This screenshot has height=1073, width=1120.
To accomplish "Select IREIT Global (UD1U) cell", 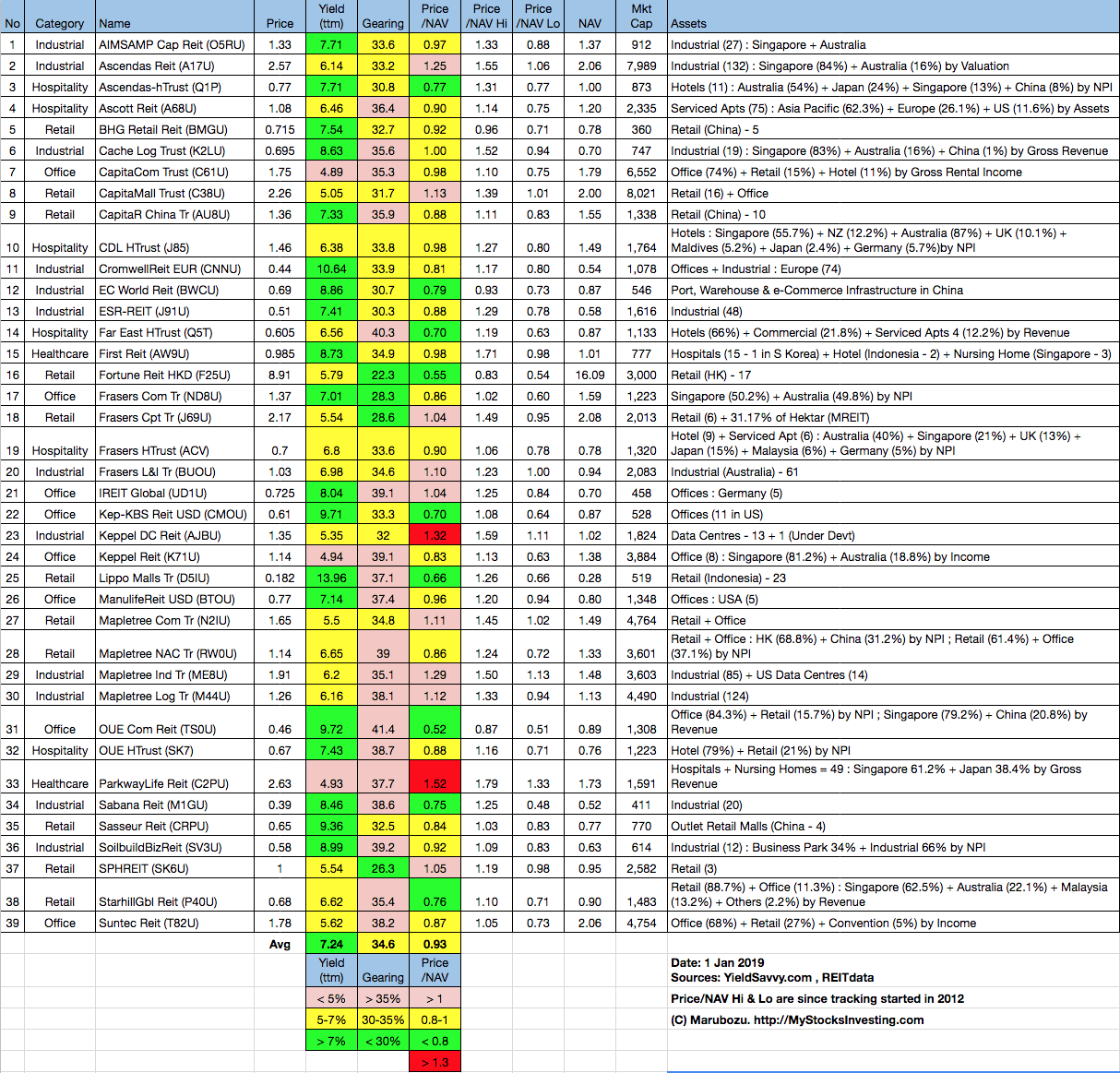I will tap(174, 493).
